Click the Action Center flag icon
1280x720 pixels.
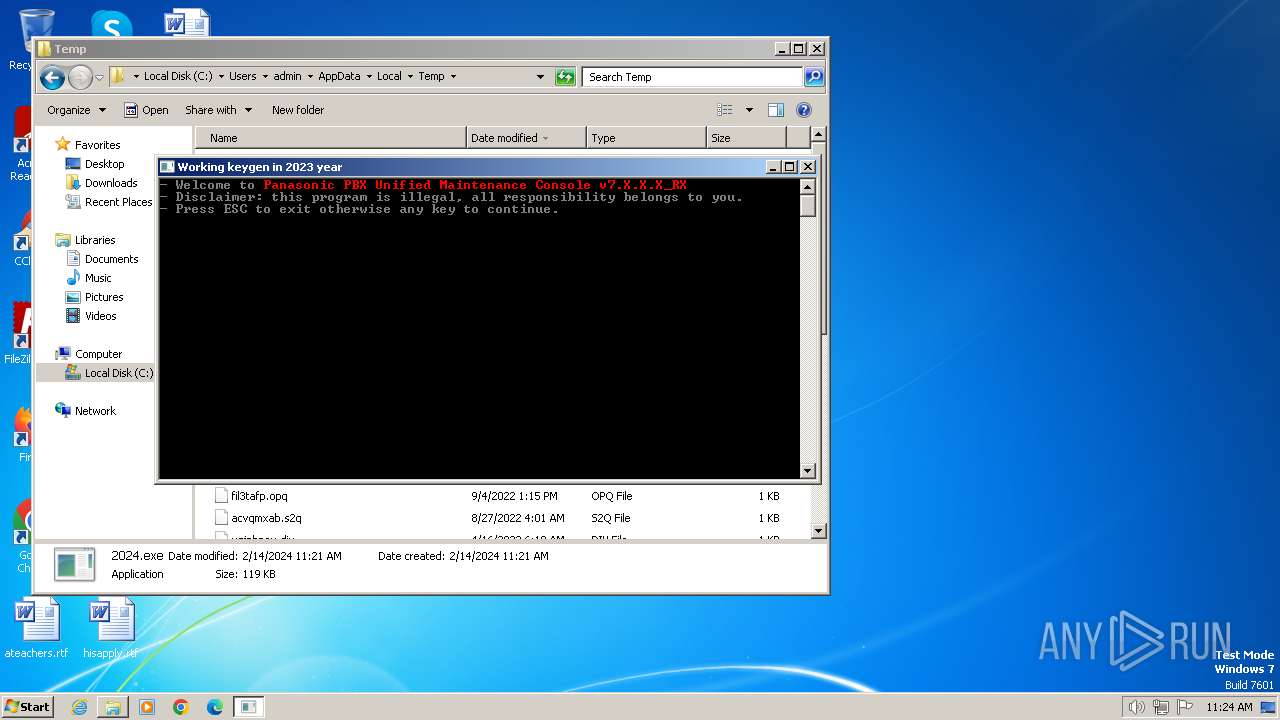1186,707
